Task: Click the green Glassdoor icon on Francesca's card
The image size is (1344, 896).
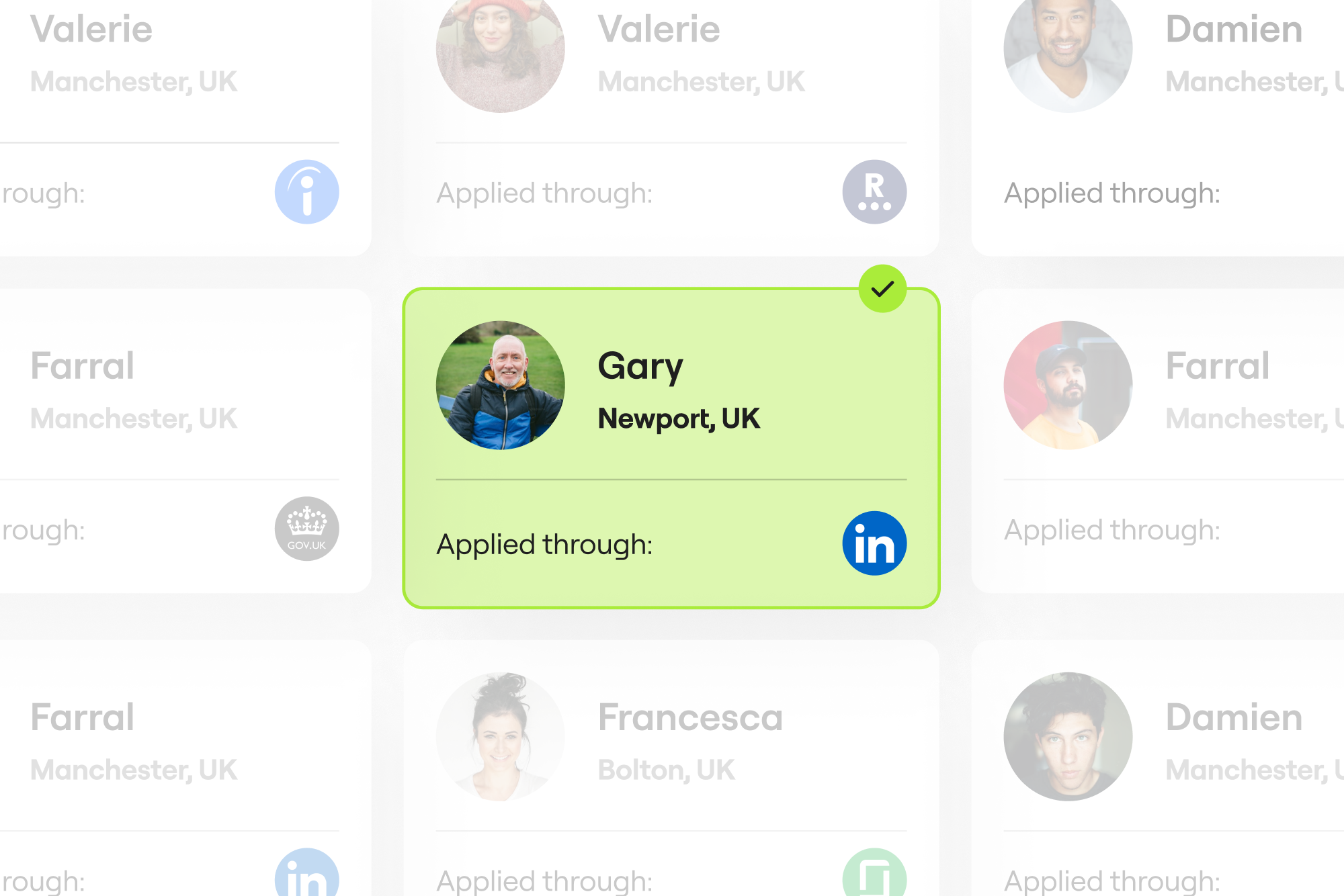Action: coord(874,873)
